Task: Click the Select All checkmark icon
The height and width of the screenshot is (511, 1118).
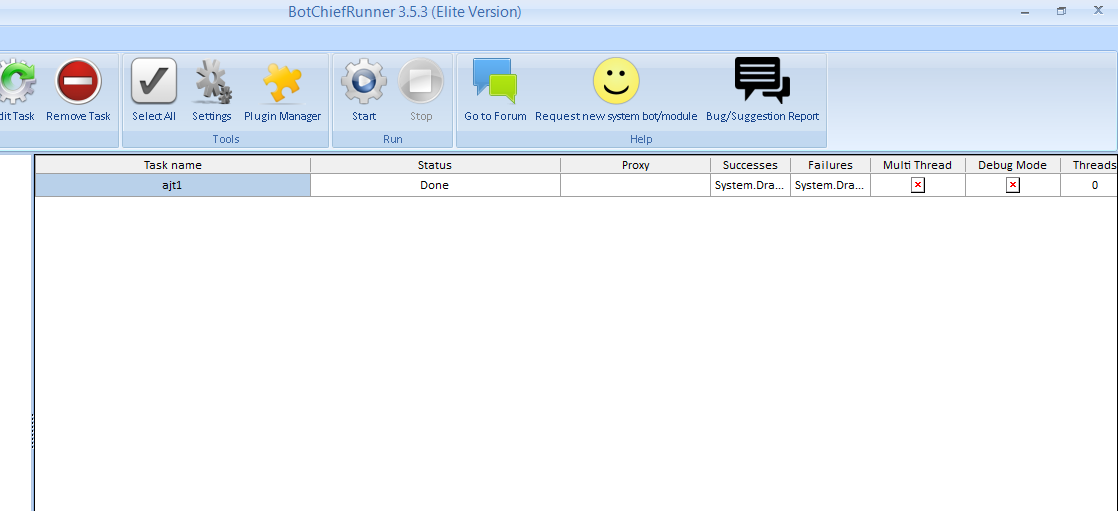Action: (154, 82)
